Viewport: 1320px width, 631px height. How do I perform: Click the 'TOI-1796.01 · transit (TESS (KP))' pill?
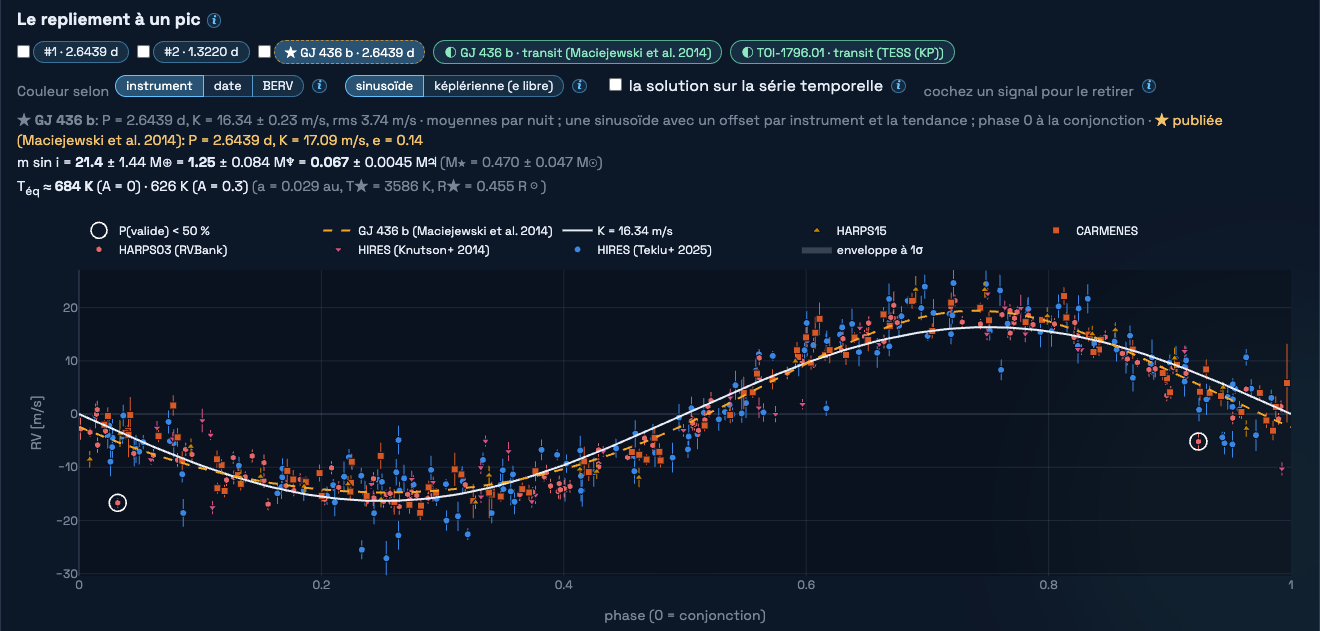coord(842,52)
